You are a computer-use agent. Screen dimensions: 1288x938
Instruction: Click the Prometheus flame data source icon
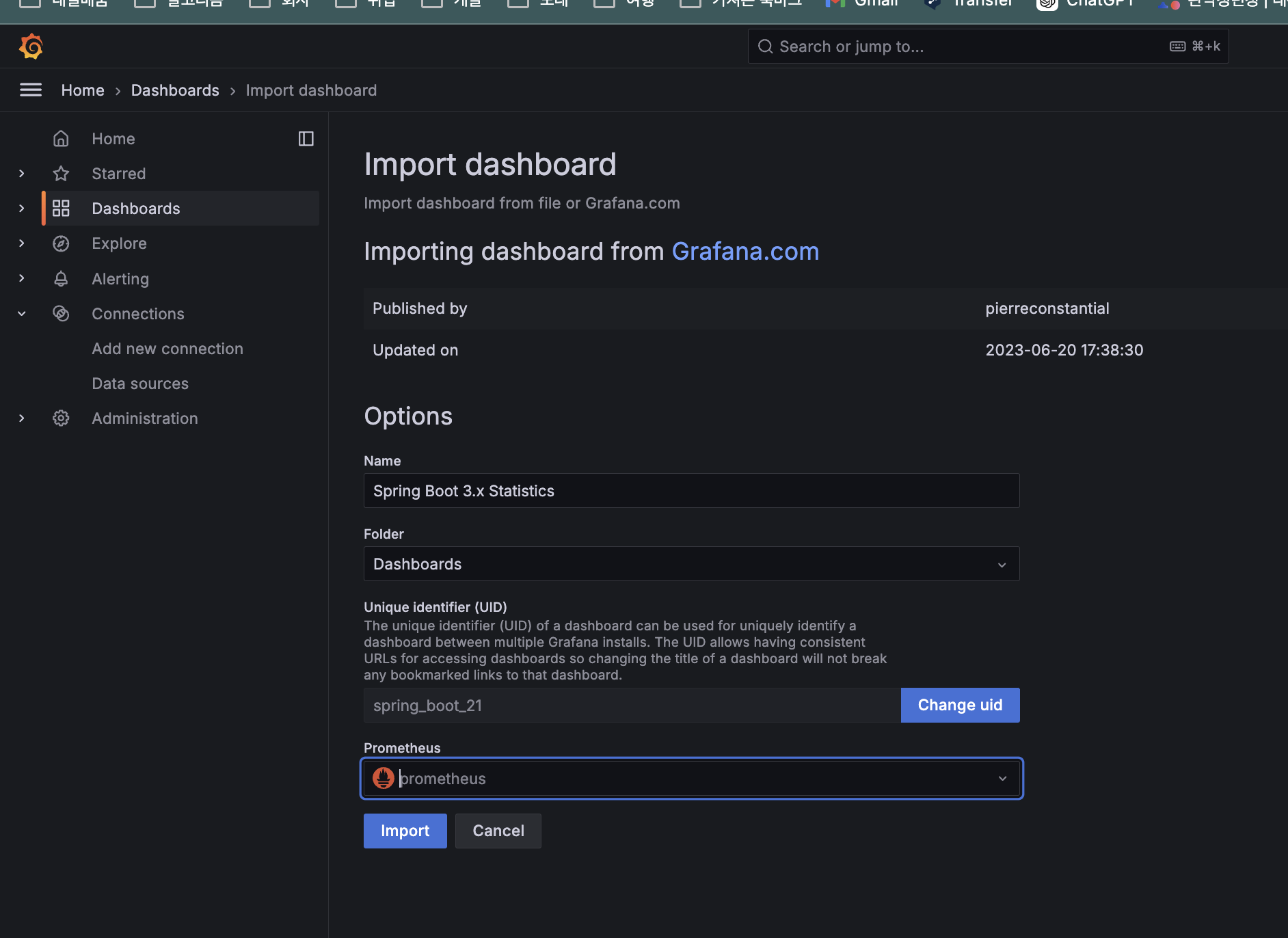(x=384, y=778)
